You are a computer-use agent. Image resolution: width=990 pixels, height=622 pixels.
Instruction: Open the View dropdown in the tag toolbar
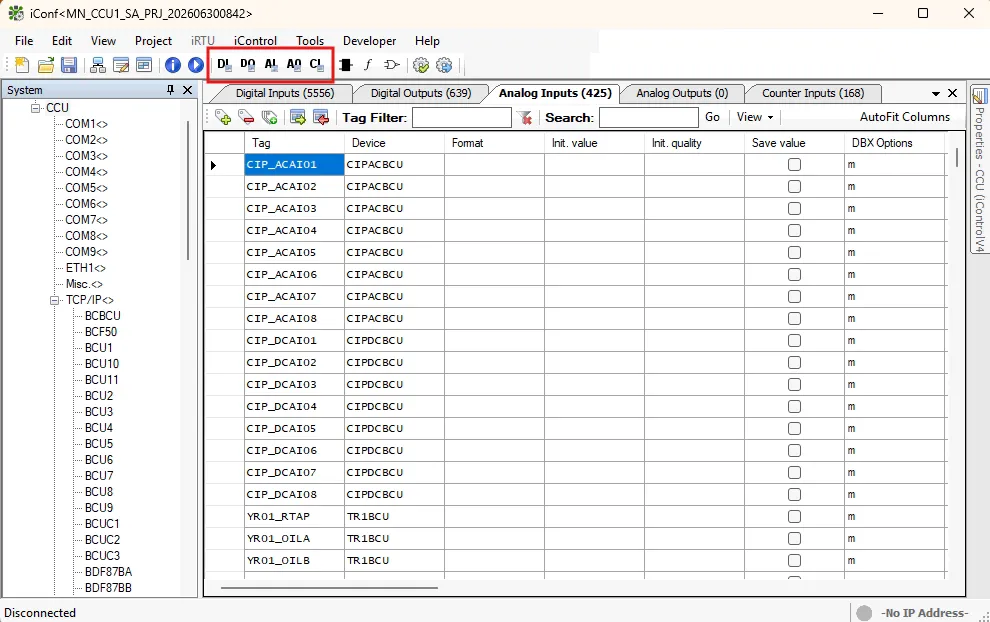pyautogui.click(x=754, y=117)
